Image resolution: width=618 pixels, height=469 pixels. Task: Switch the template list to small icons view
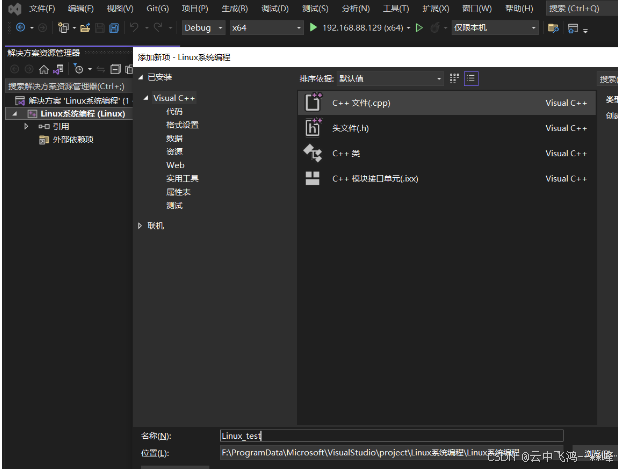click(x=454, y=78)
